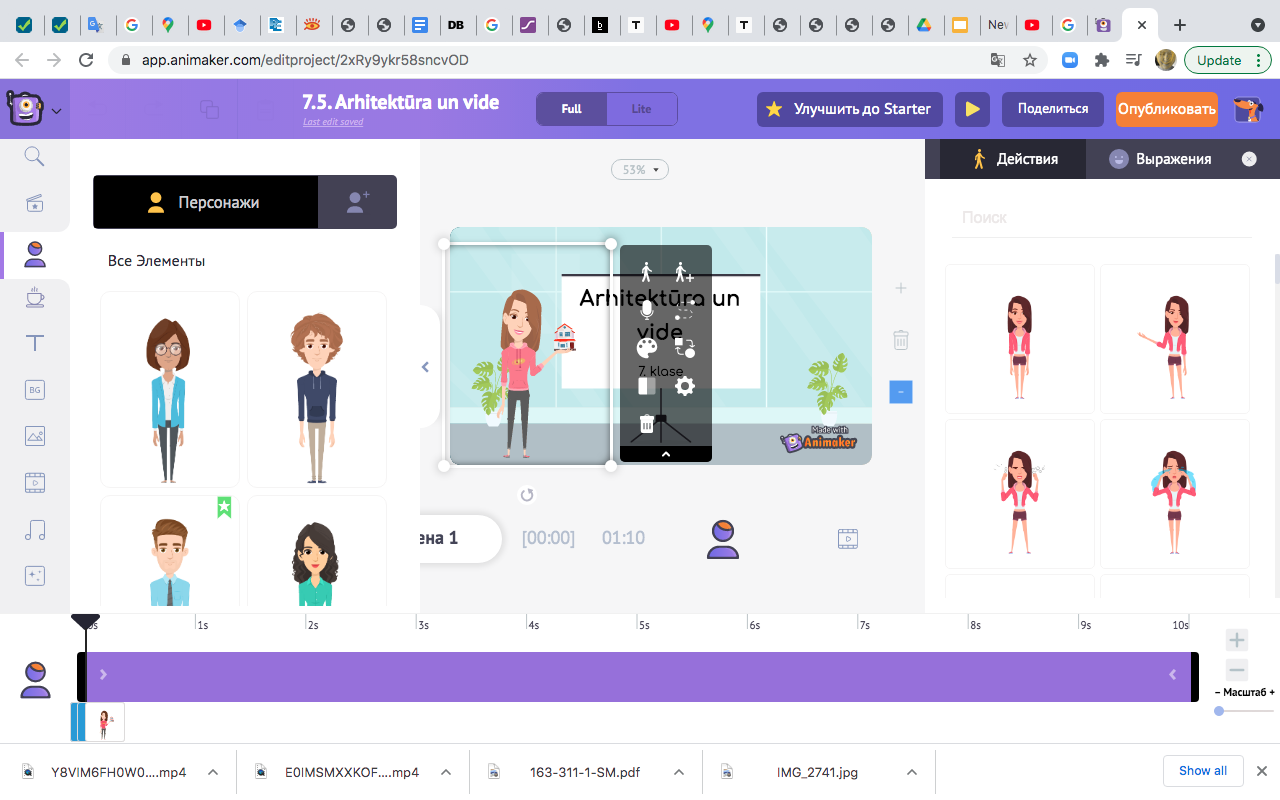Delete the character with popup trash icon

coord(647,424)
